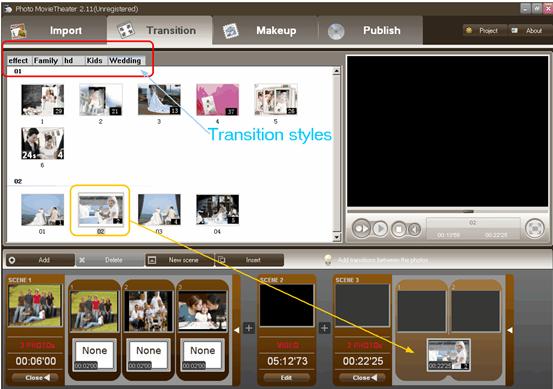Screen dimensions: 553x389
Task: Switch to the Transition tab
Action: tap(159, 31)
